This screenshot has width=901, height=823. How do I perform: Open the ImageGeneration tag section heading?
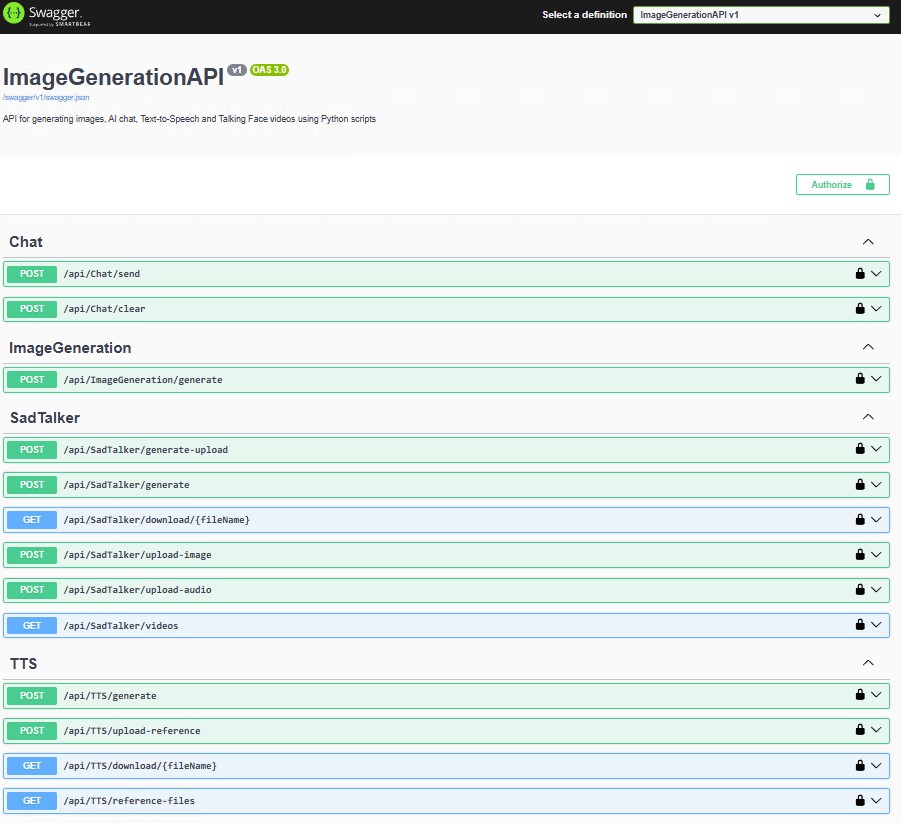tap(70, 348)
